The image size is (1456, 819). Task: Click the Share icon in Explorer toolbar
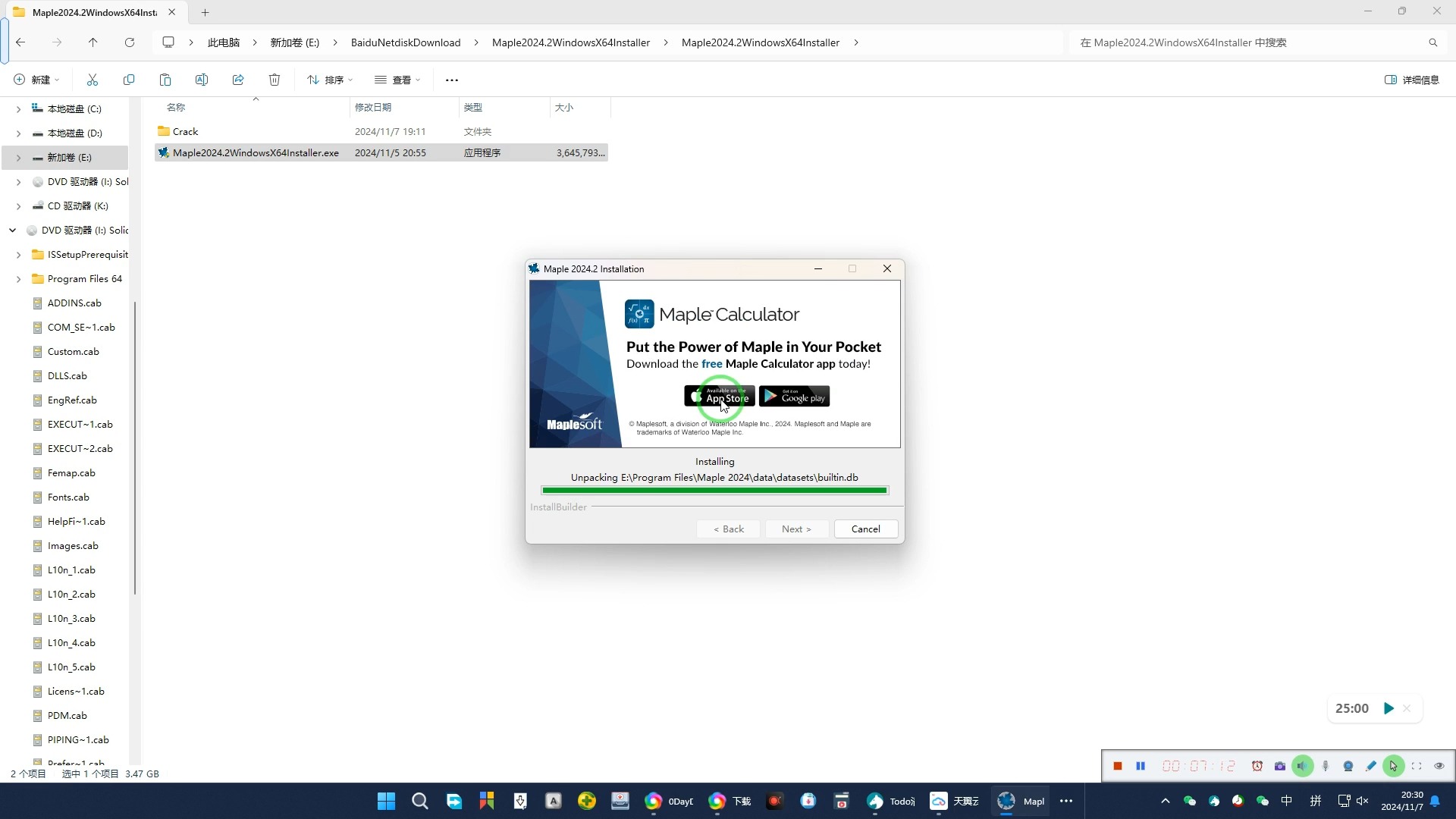point(238,80)
